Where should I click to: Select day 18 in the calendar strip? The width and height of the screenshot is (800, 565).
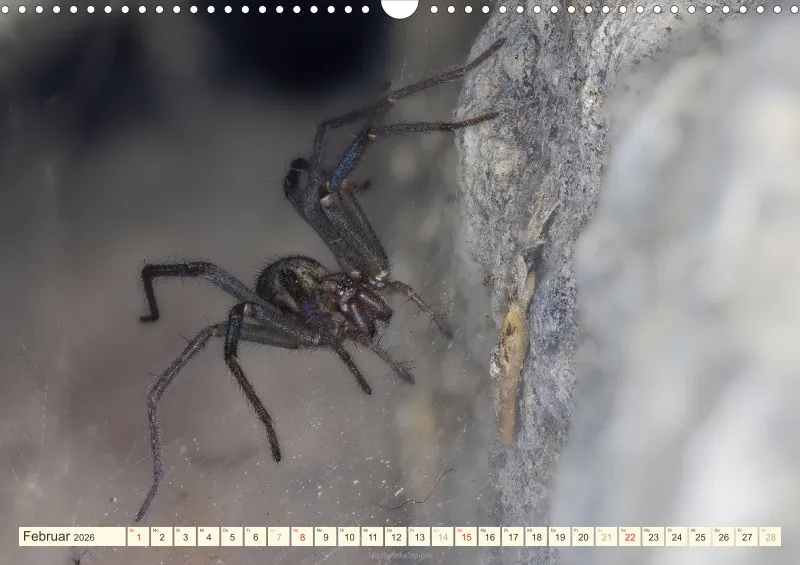(537, 536)
